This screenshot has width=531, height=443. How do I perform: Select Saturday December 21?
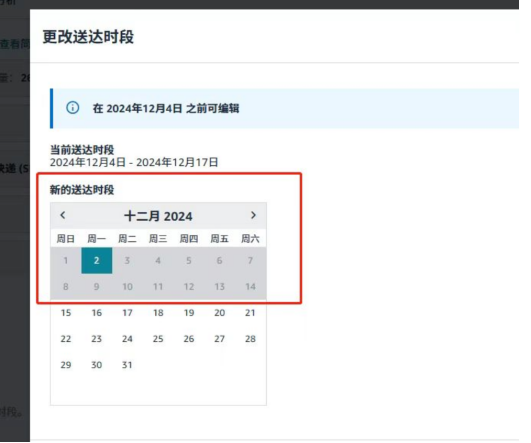[250, 313]
